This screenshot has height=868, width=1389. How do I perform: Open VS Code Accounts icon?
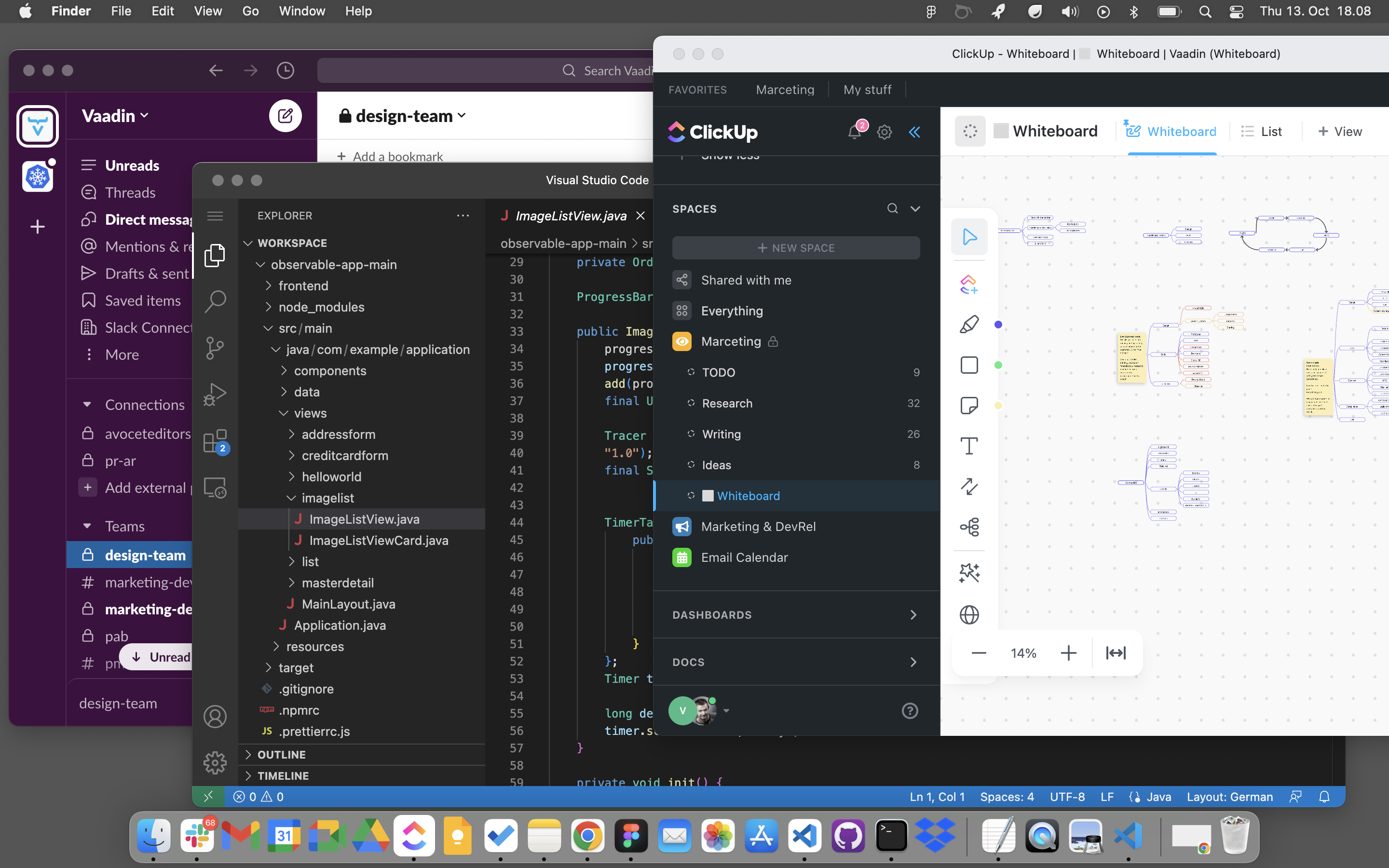tap(215, 717)
